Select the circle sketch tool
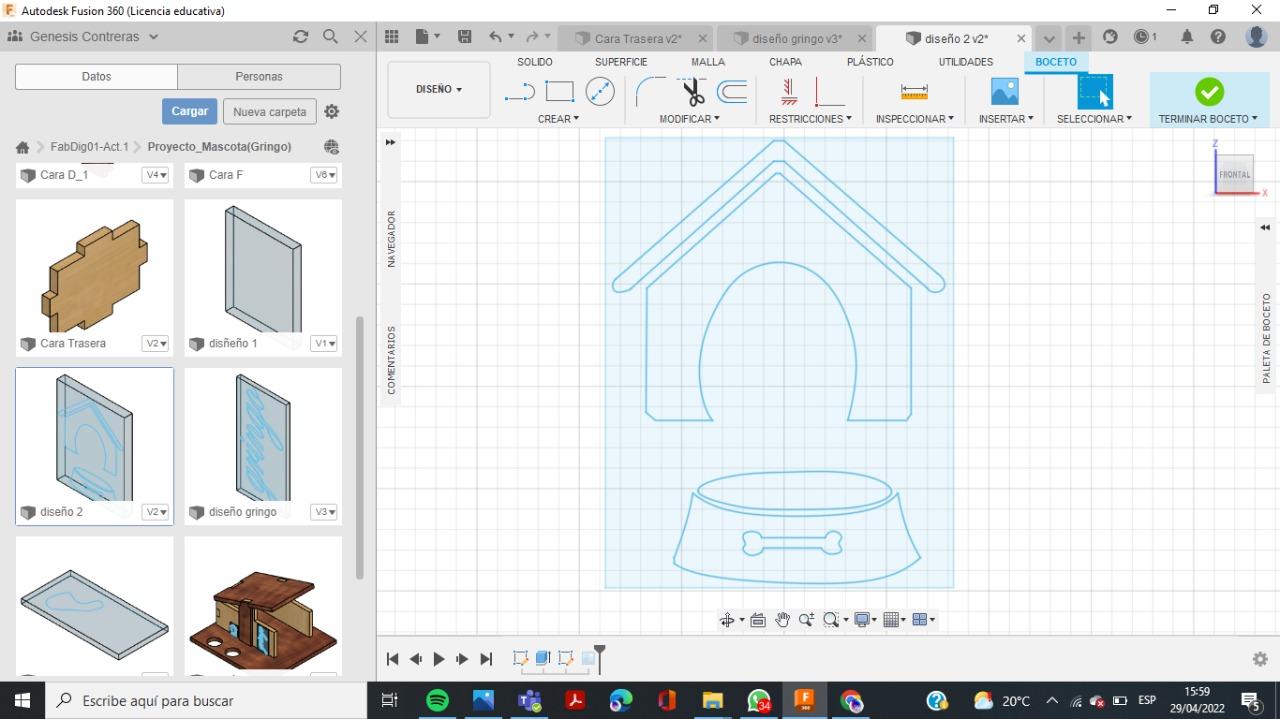This screenshot has width=1280, height=719. 600,92
